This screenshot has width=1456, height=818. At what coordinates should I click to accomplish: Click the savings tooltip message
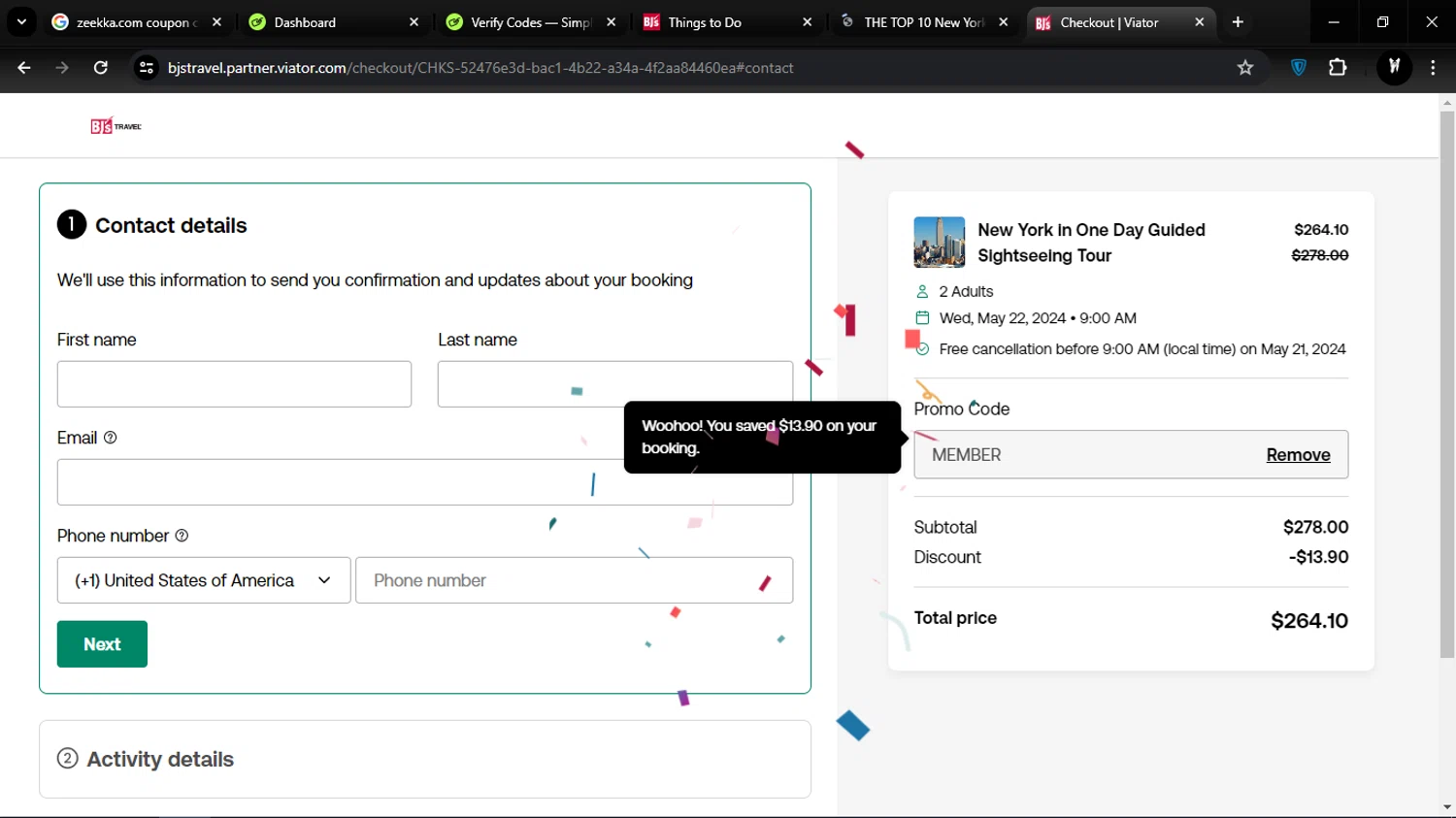coord(762,437)
